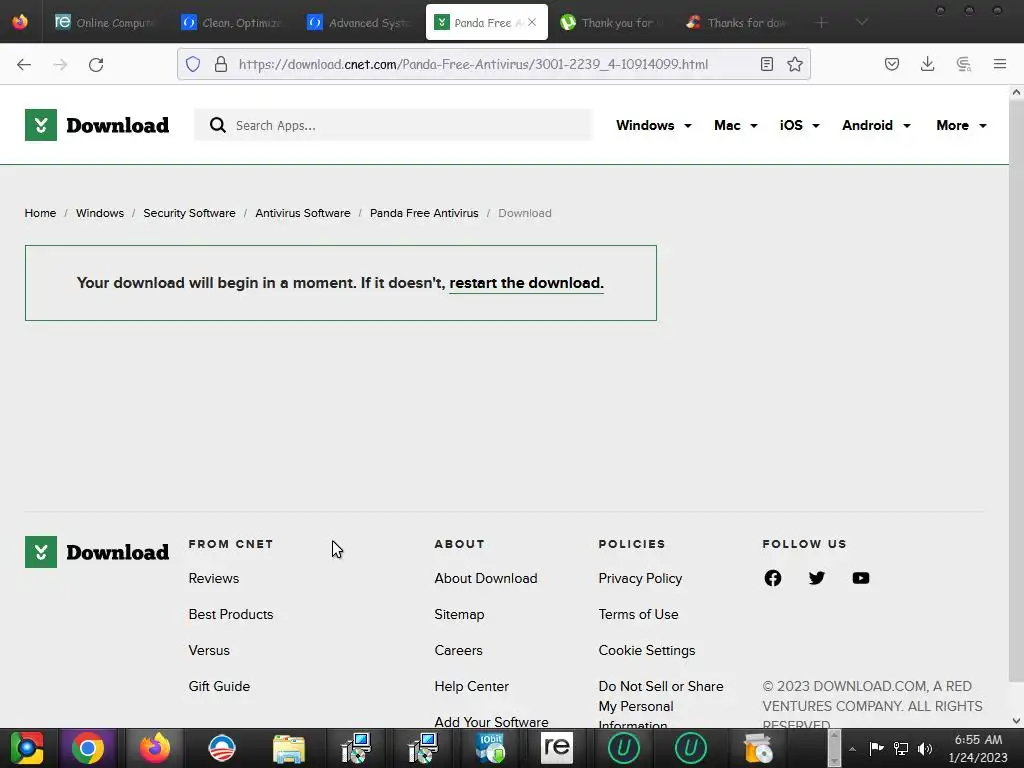Screen dimensions: 1024x768
Task: Expand the Android dropdown menu
Action: (876, 125)
